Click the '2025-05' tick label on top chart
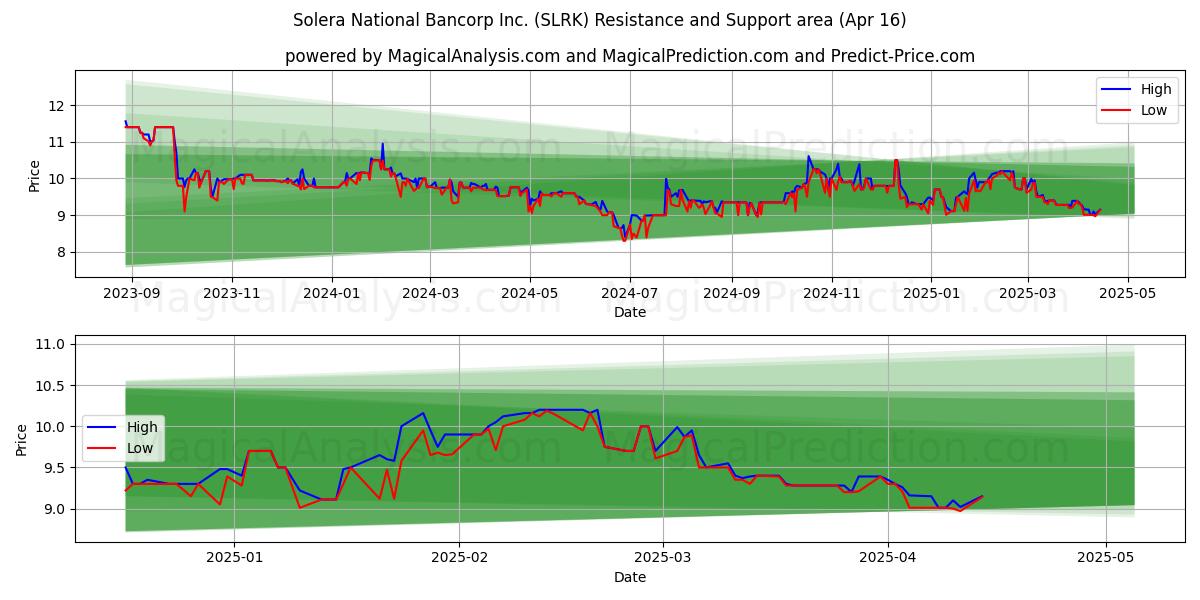This screenshot has height=600, width=1200. (x=1128, y=294)
